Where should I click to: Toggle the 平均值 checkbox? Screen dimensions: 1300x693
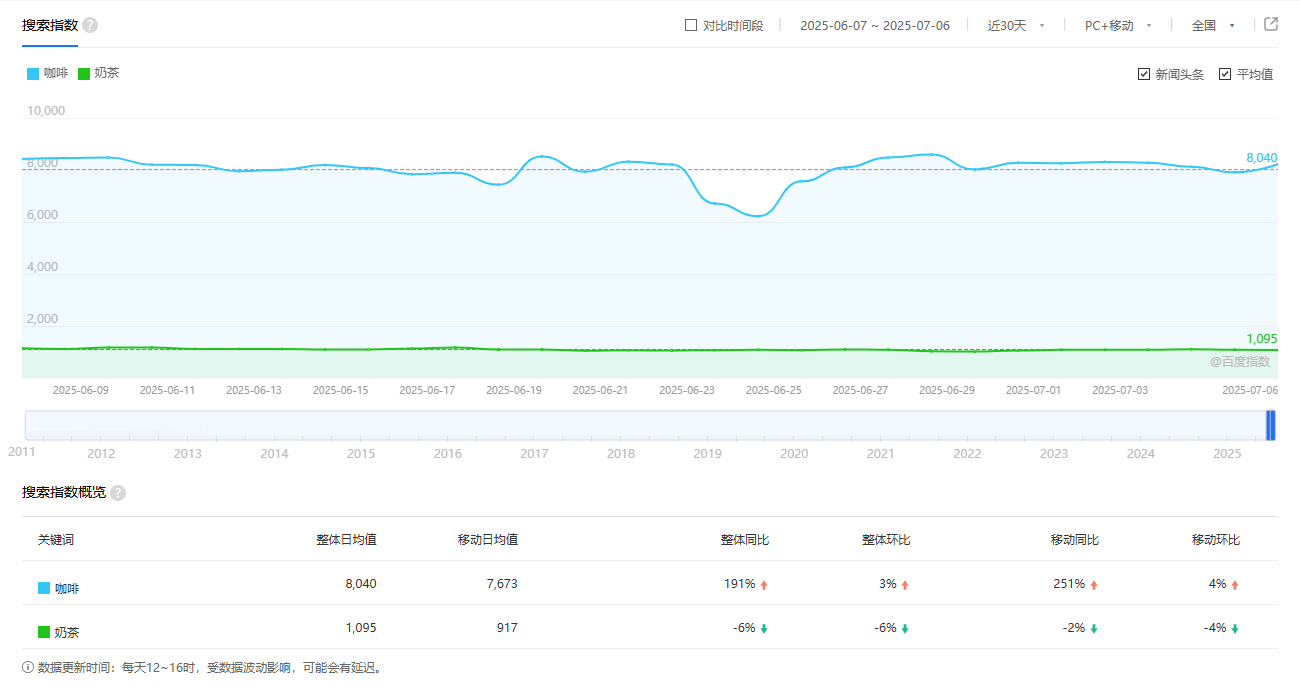(x=1225, y=74)
